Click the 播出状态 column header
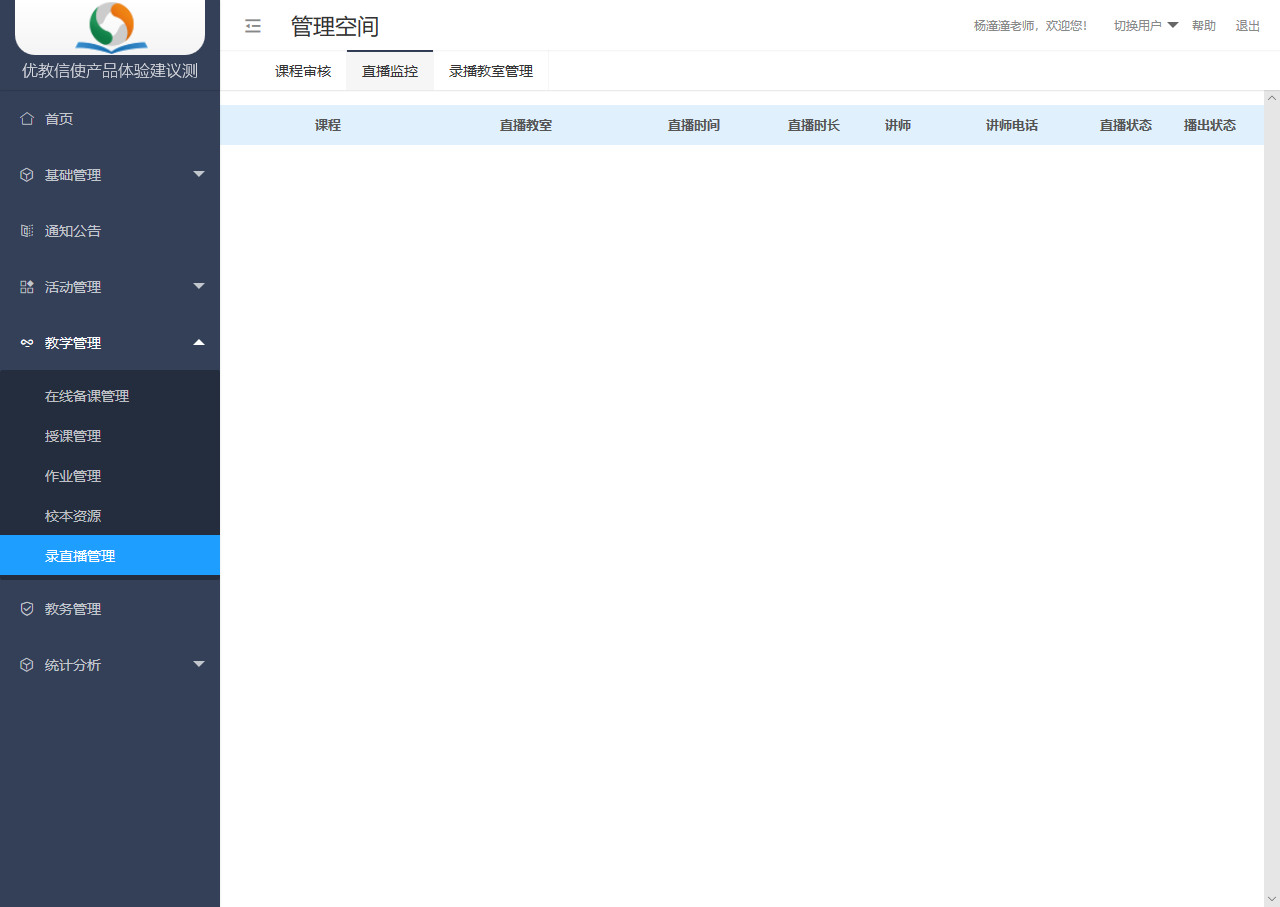1280x907 pixels. (1210, 126)
